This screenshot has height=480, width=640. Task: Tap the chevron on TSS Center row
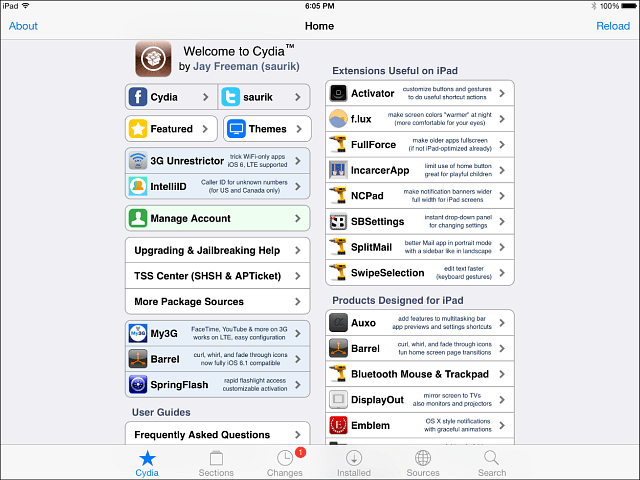[298, 276]
